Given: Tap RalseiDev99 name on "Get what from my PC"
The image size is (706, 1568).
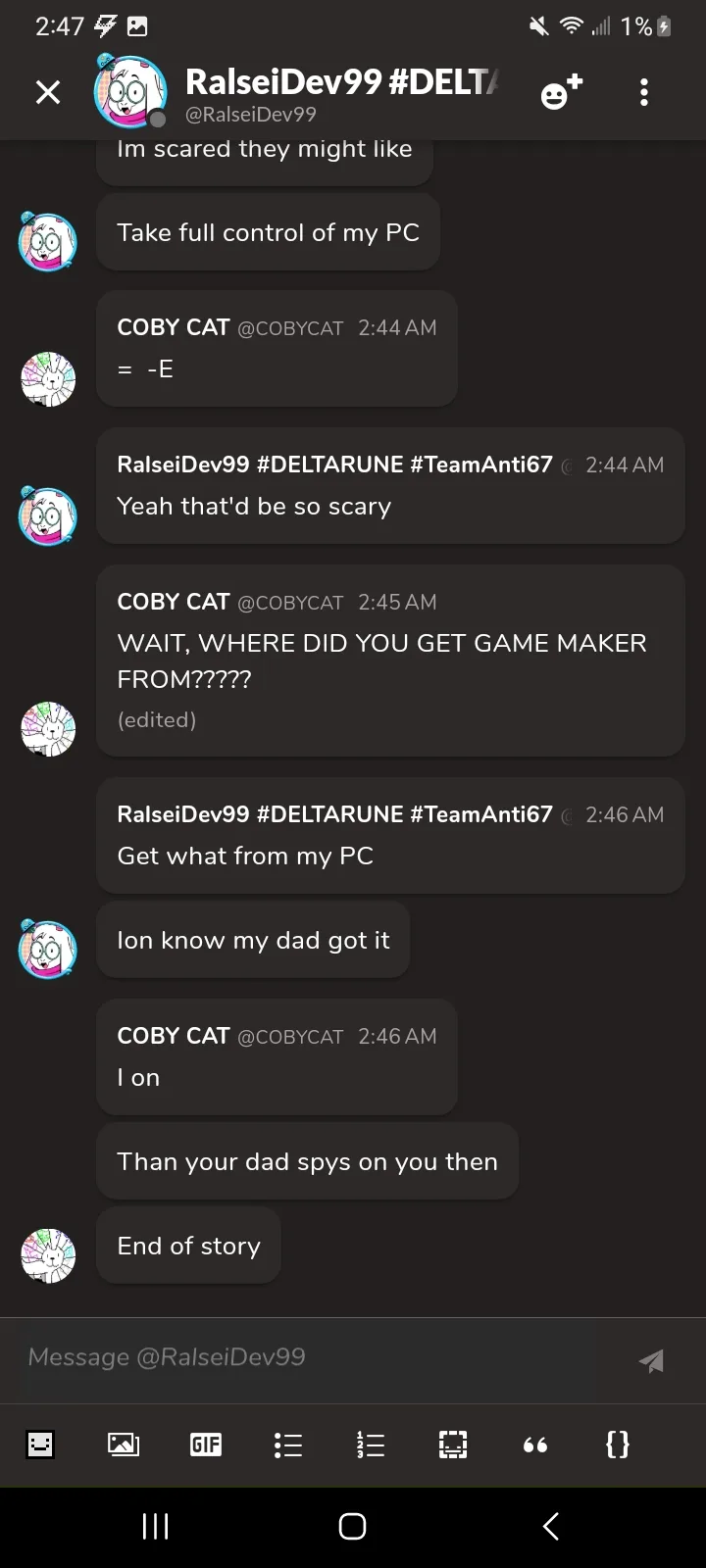Looking at the screenshot, I should coord(334,814).
